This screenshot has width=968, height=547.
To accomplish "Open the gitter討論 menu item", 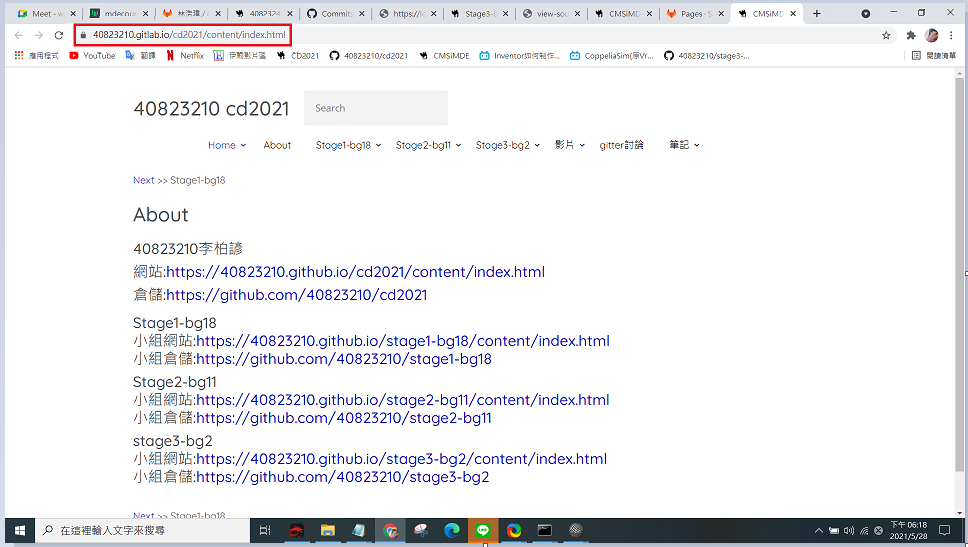I will click(621, 145).
